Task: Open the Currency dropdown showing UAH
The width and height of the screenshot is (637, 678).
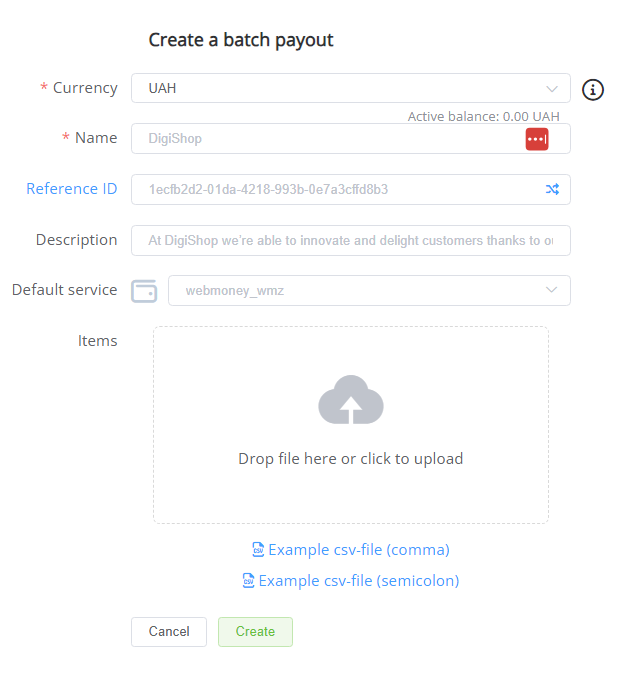Action: coord(340,88)
